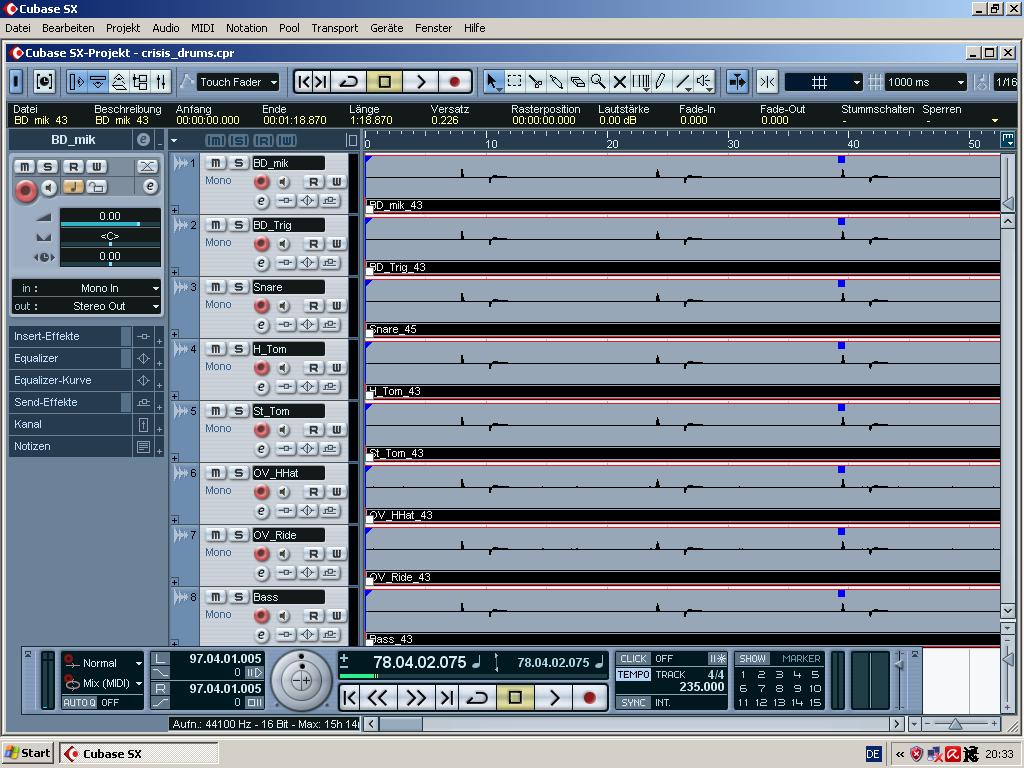Mute the BD_mik track
Screen dimensions: 1024x768
216,163
